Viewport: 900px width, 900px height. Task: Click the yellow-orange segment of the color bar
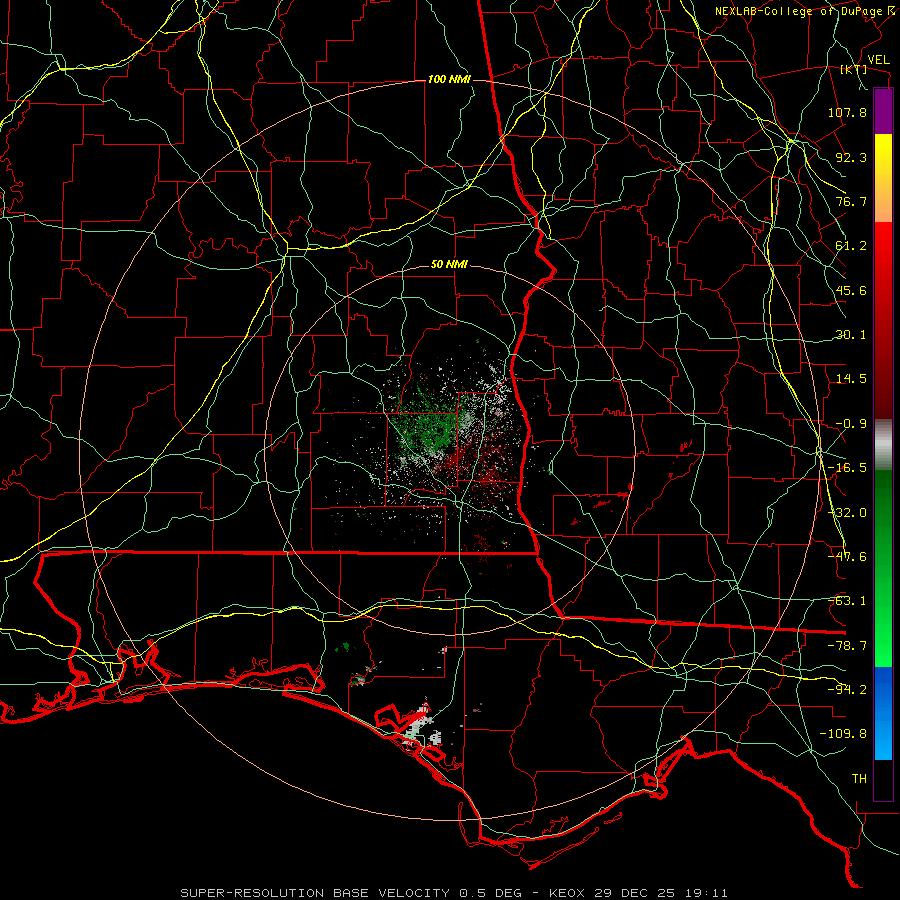click(883, 178)
